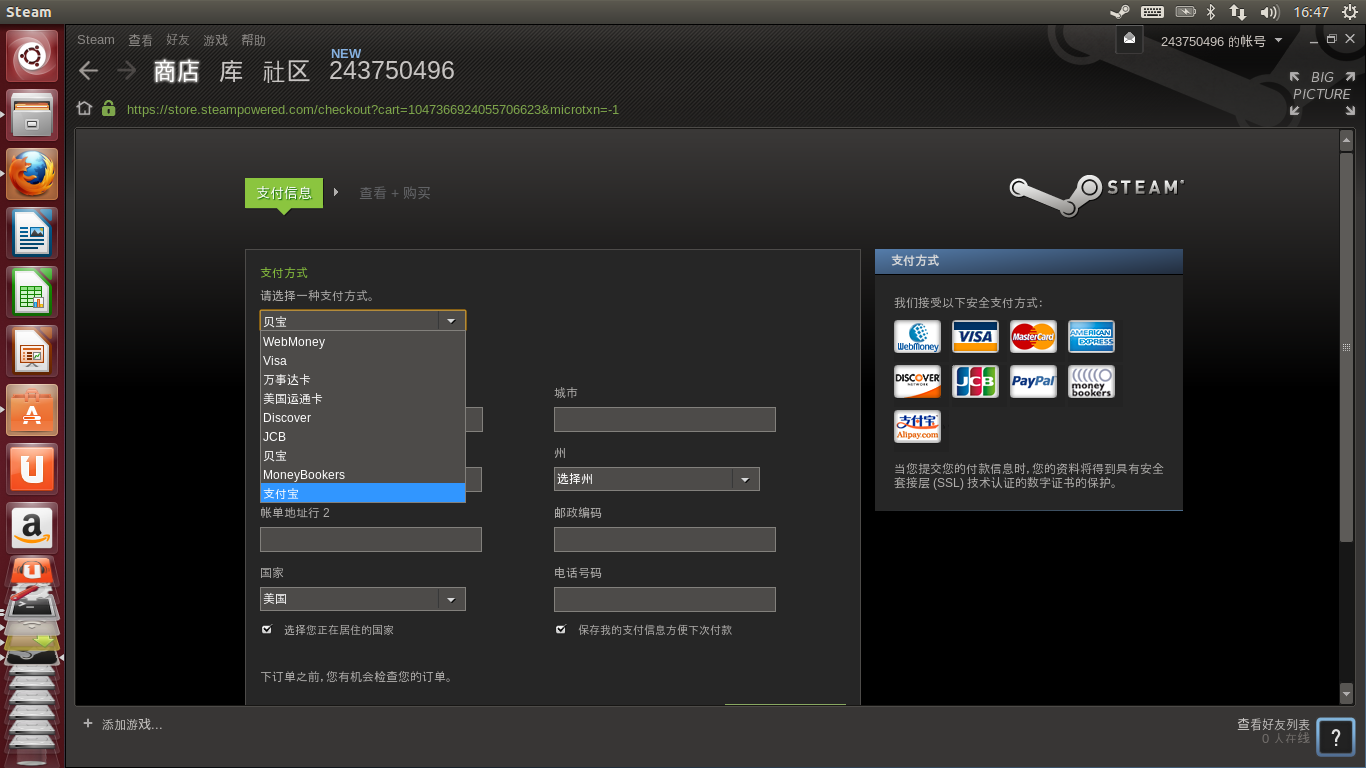Open LibreOffice Writer from launcher

point(33,233)
